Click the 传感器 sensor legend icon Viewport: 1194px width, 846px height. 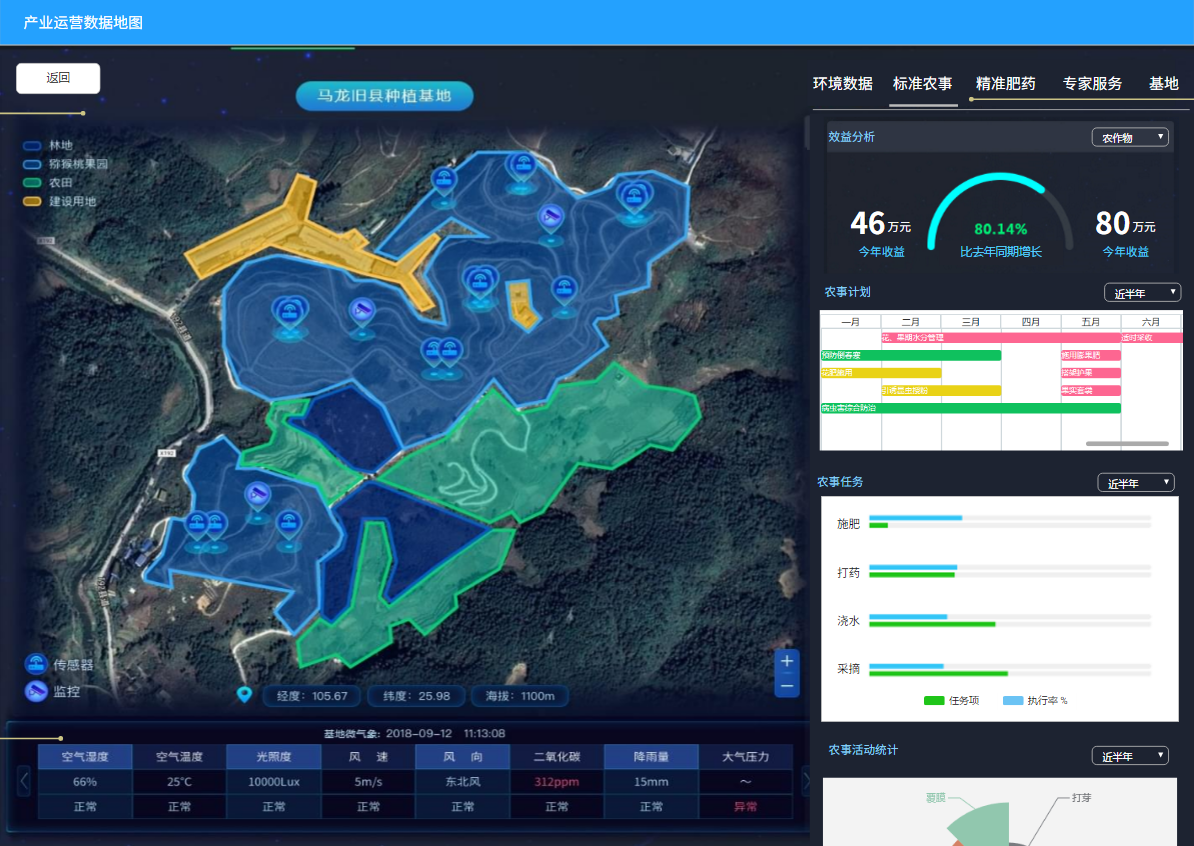click(x=36, y=665)
